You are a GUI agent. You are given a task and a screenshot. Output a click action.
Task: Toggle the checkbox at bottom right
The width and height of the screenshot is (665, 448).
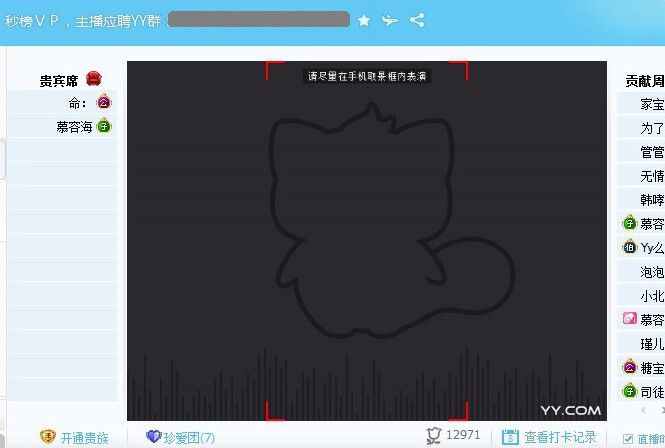click(x=628, y=439)
